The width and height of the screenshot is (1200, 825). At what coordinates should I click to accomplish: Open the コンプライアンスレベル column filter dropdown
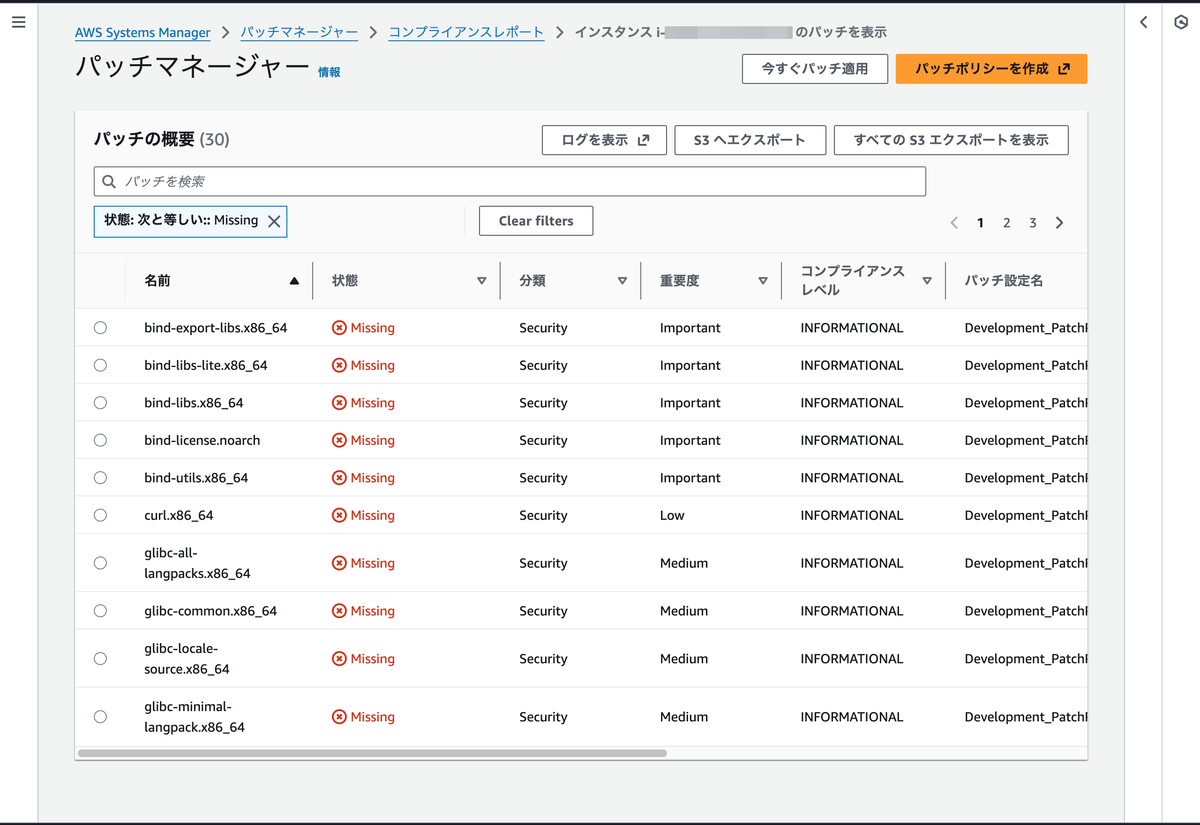(x=927, y=281)
